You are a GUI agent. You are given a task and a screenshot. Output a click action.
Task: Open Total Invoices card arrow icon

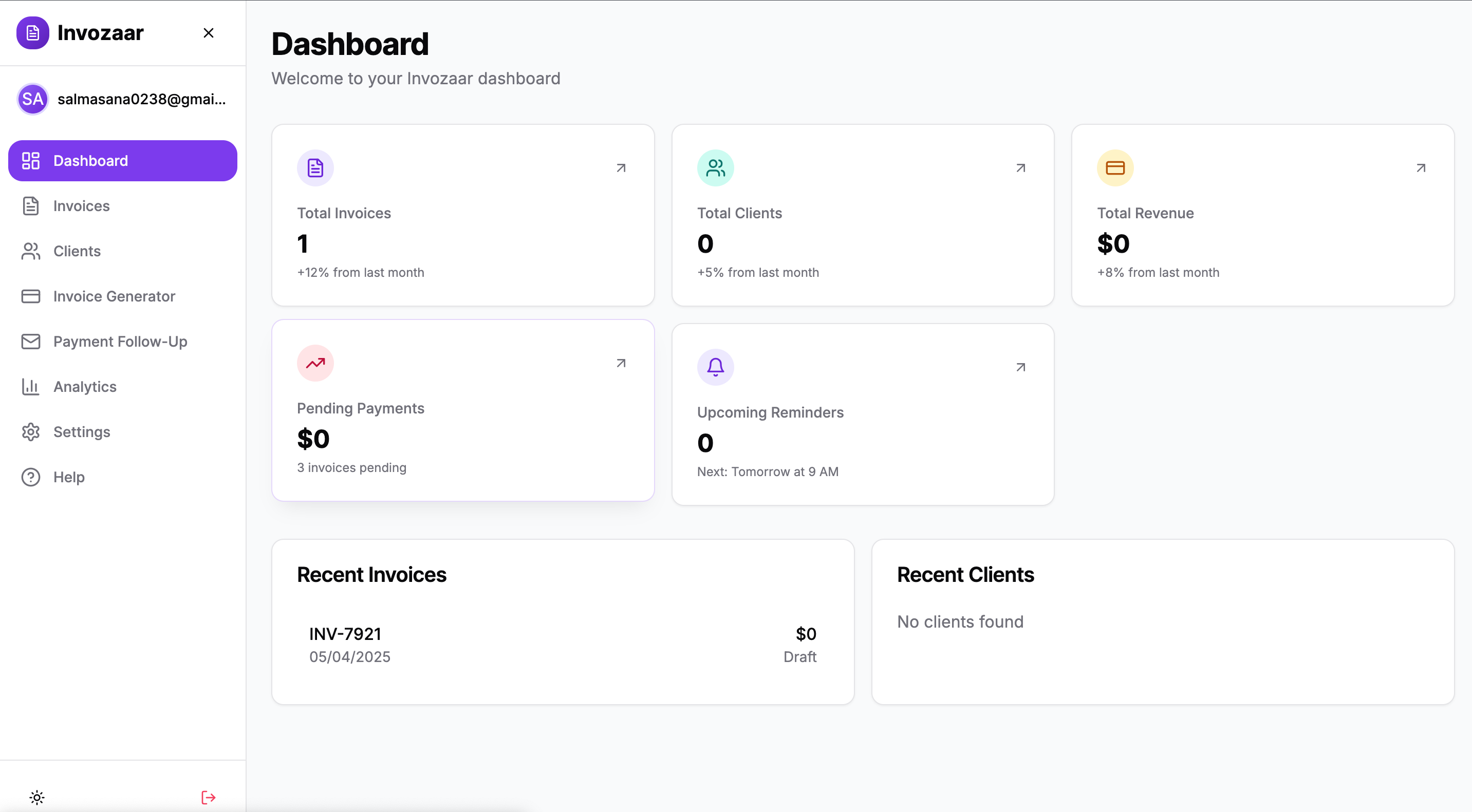point(621,168)
